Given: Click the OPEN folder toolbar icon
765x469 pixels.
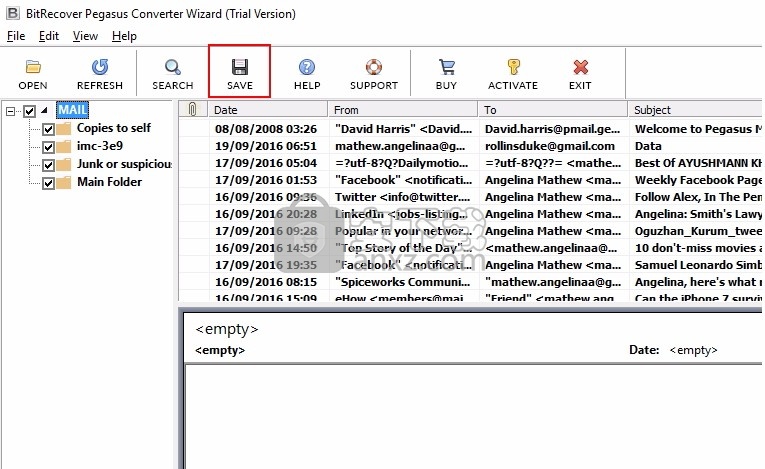Looking at the screenshot, I should [33, 67].
